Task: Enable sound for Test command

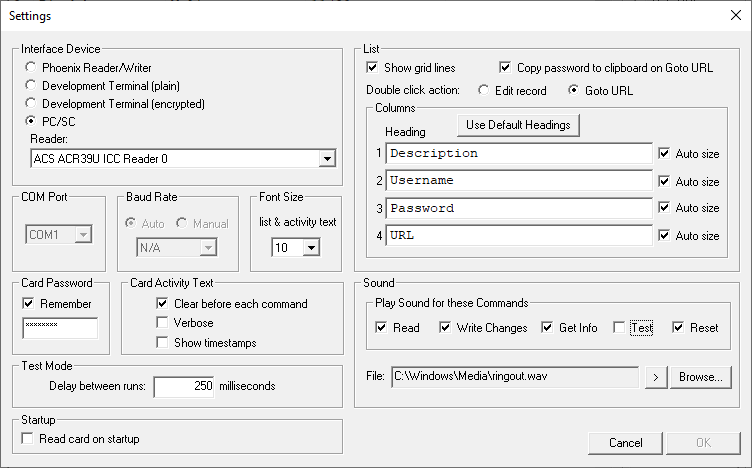Action: (x=620, y=327)
